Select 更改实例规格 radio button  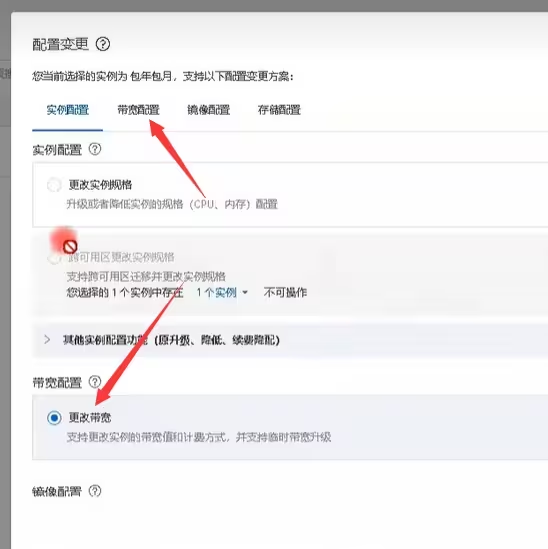click(x=54, y=185)
